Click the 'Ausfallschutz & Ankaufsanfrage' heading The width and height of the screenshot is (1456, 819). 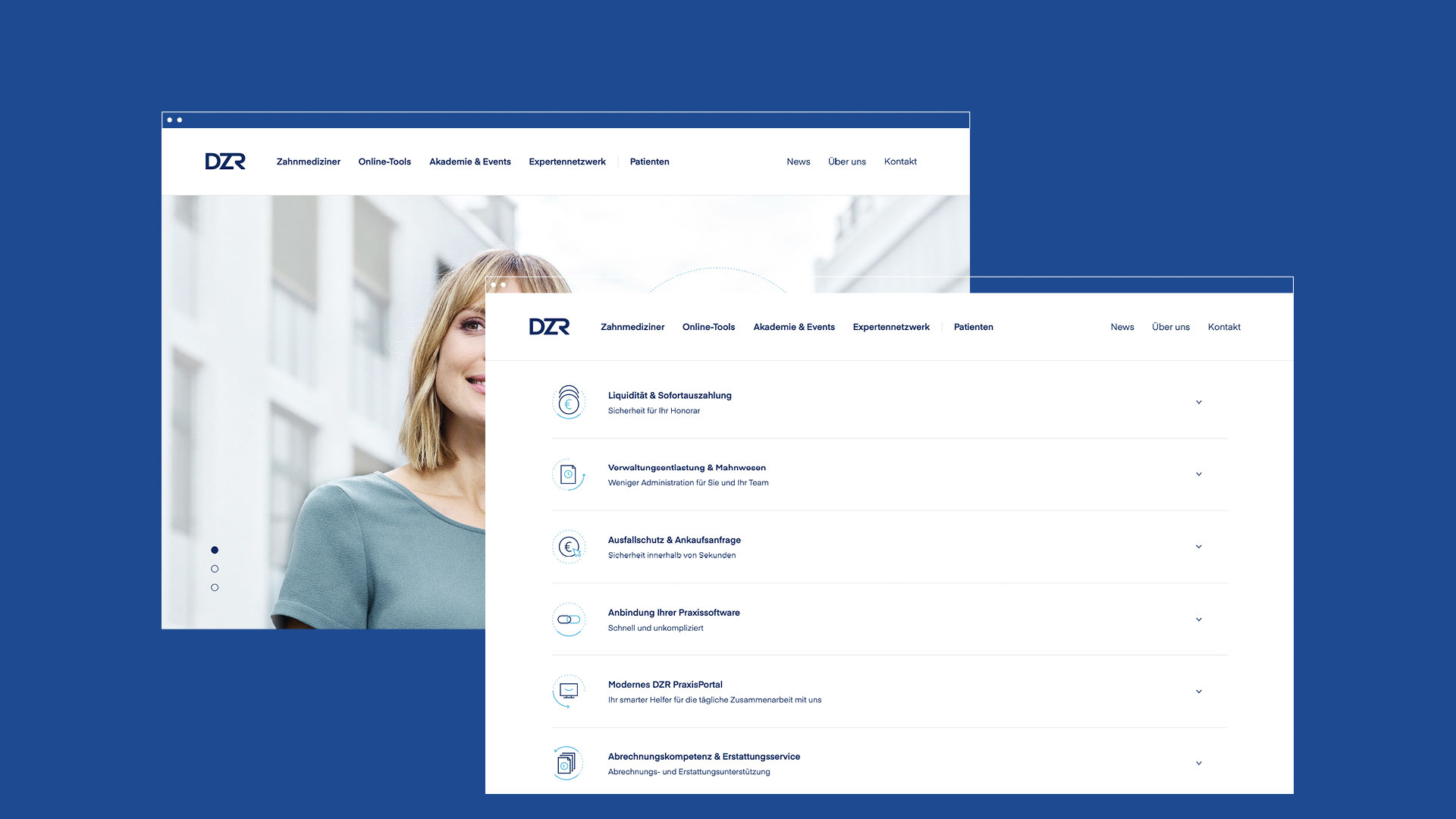click(674, 540)
